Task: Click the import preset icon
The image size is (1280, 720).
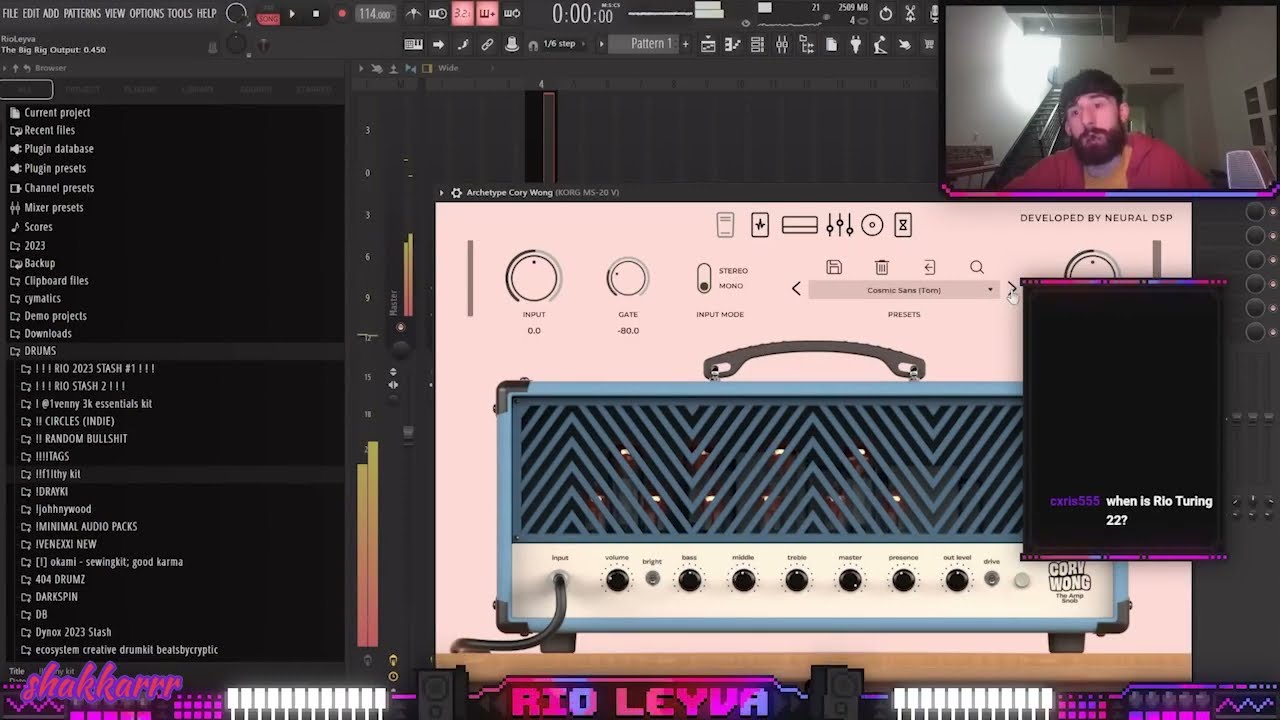Action: [929, 267]
